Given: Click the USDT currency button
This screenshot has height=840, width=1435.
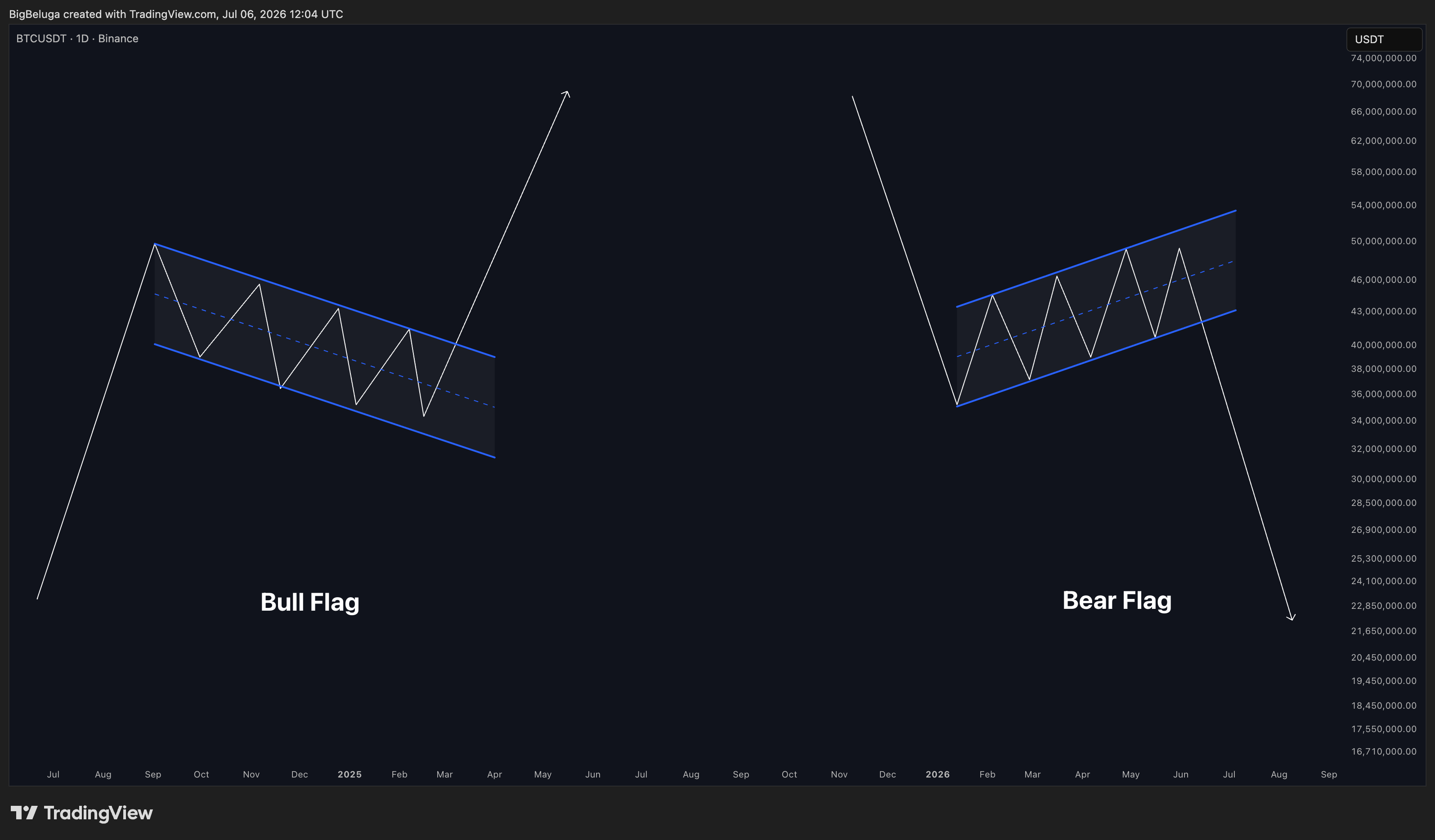Looking at the screenshot, I should coord(1384,39).
